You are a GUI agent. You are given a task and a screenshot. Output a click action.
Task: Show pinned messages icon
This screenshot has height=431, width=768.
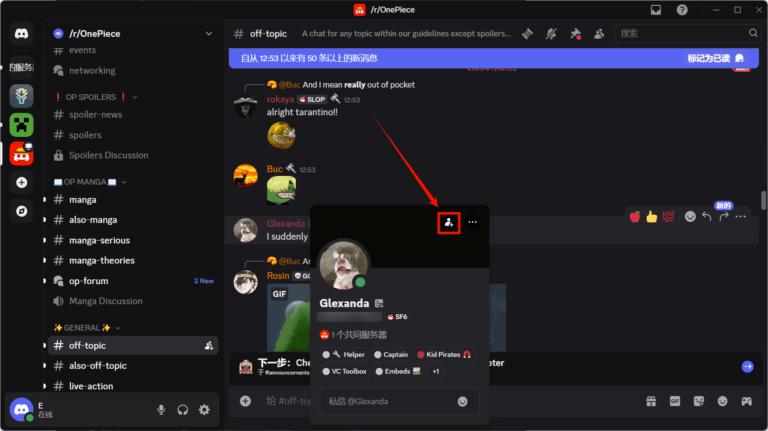[x=575, y=34]
